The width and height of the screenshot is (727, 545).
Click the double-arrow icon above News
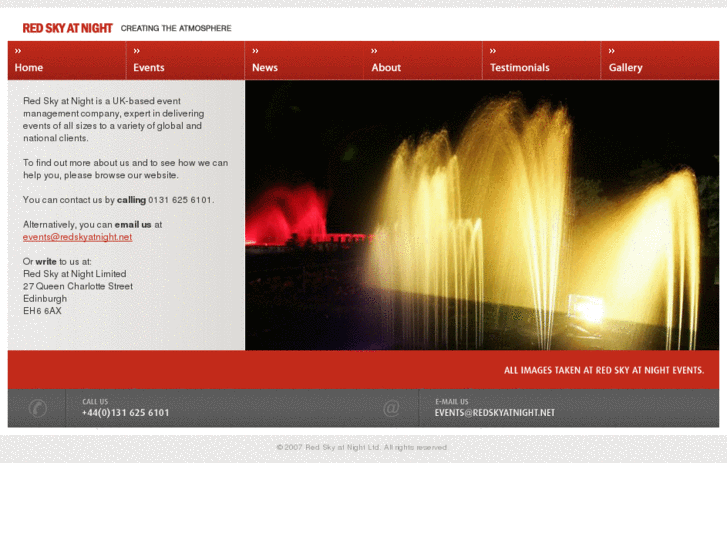point(255,51)
